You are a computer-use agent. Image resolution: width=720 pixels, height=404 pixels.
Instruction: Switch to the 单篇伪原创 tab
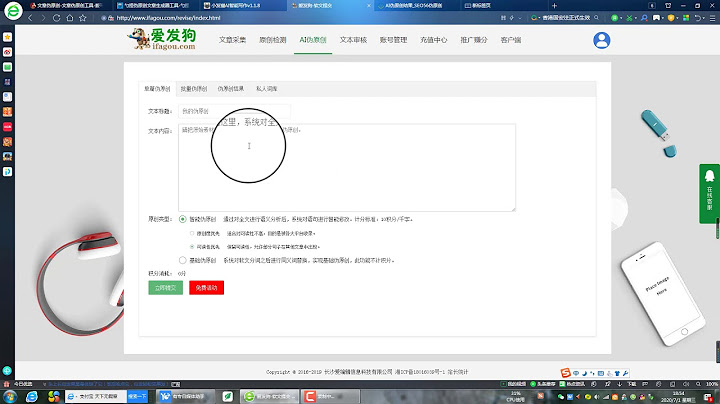(x=157, y=89)
